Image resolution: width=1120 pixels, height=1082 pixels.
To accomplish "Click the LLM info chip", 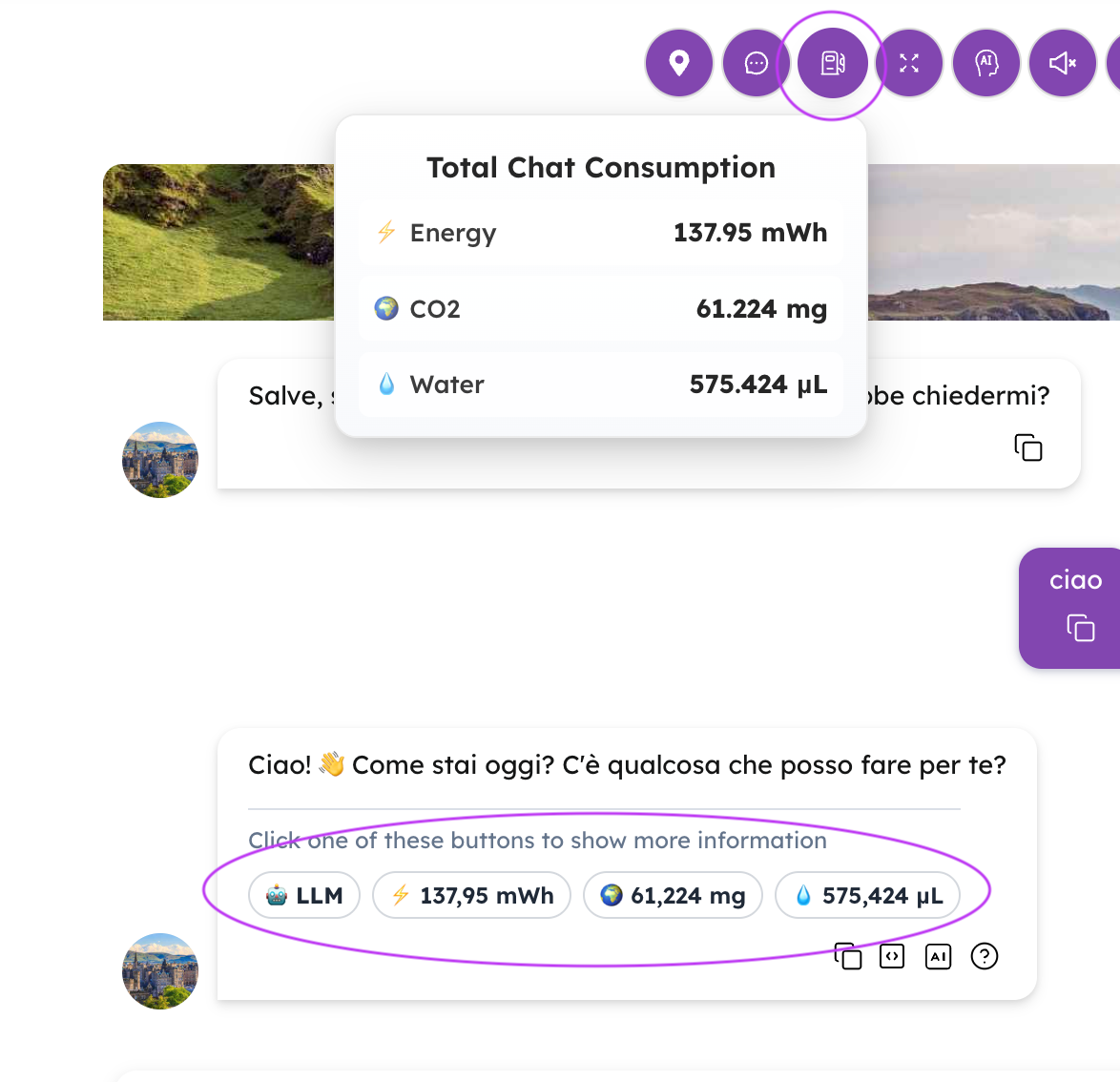I will [304, 895].
